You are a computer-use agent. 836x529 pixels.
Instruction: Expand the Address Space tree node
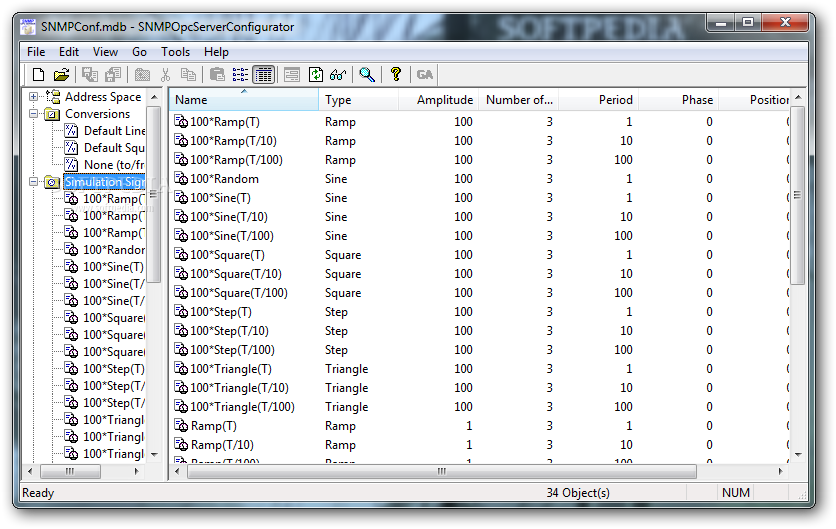click(x=33, y=97)
